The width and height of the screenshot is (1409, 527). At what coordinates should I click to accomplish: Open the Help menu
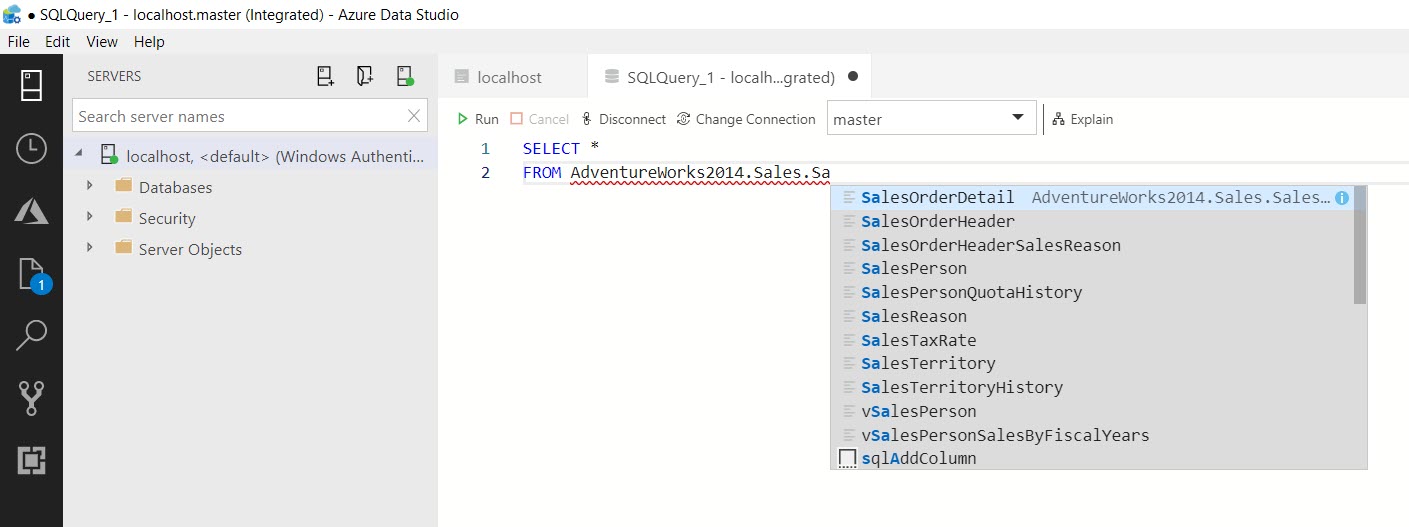pyautogui.click(x=149, y=42)
